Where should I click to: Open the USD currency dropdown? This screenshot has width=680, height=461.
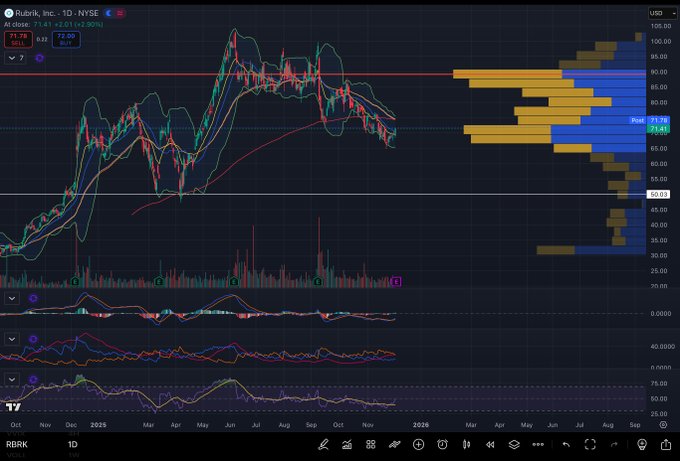(x=657, y=13)
